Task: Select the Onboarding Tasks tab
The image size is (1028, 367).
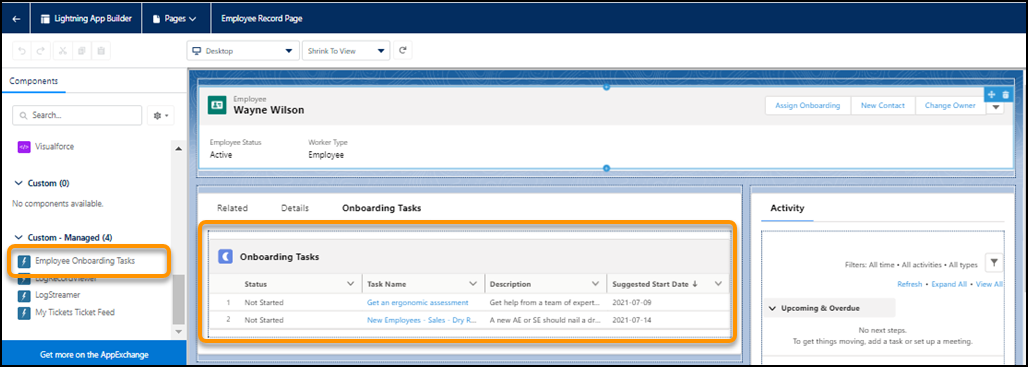Action: pos(382,208)
